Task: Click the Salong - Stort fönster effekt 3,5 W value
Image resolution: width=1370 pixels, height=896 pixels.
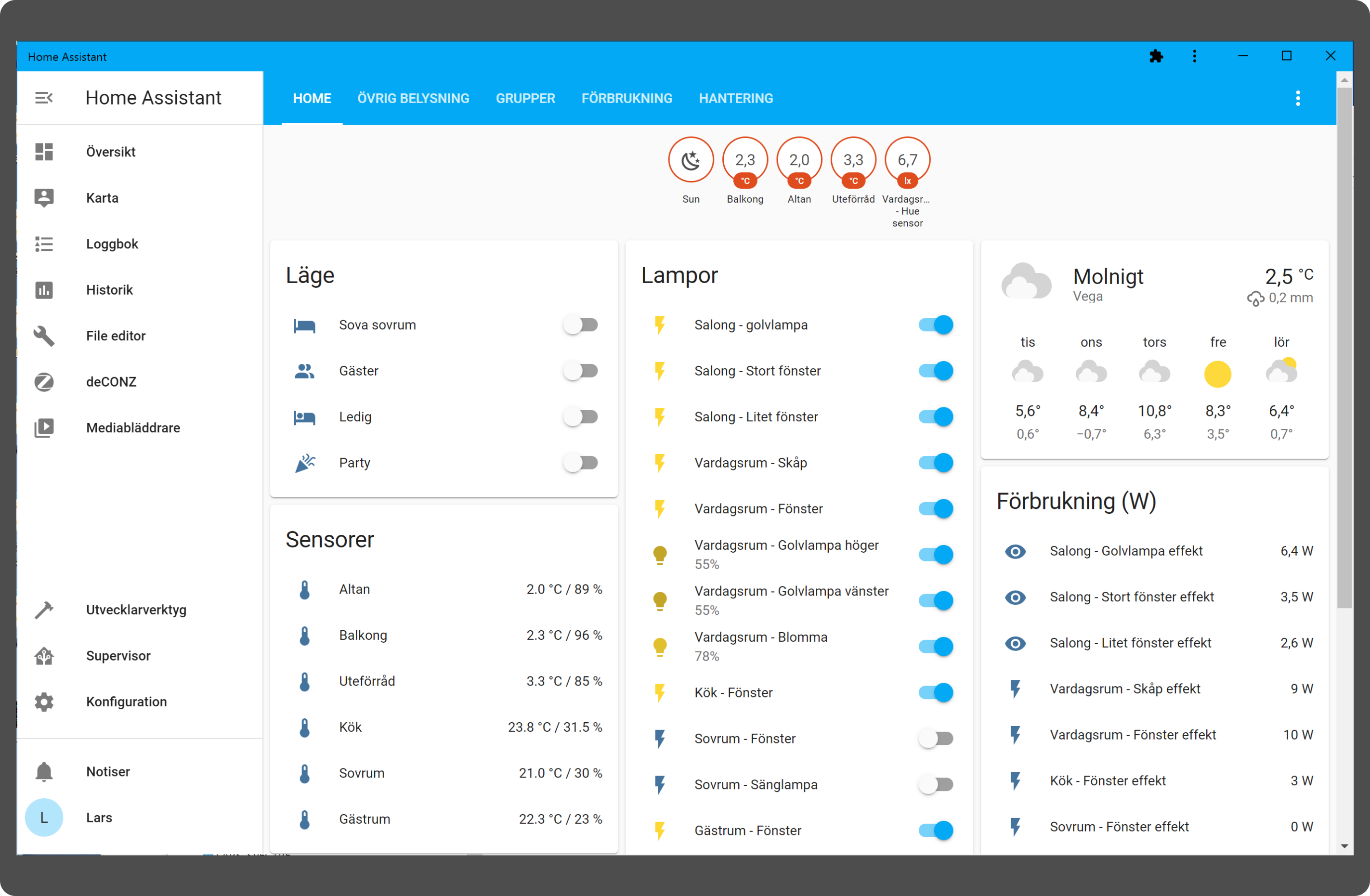Action: pyautogui.click(x=1296, y=597)
